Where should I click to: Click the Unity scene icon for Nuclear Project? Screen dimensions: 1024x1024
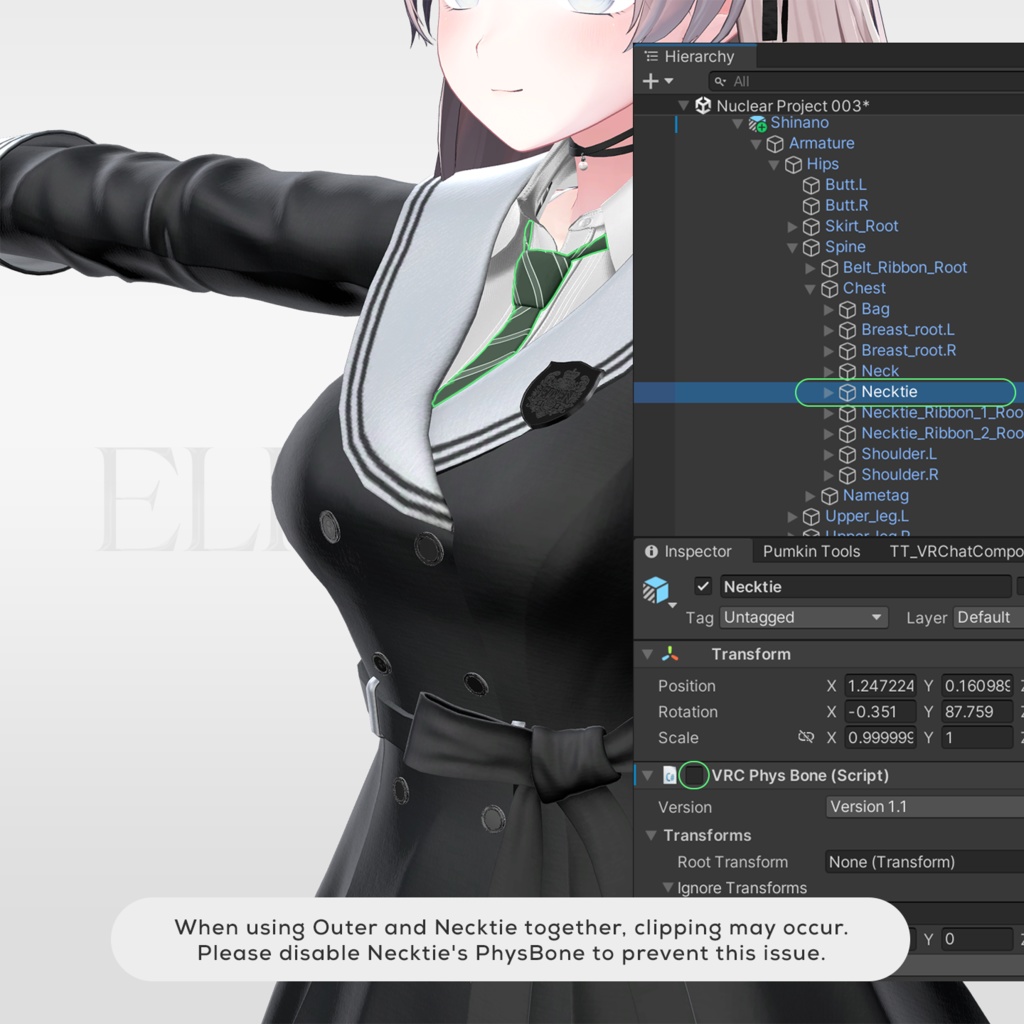click(x=703, y=105)
